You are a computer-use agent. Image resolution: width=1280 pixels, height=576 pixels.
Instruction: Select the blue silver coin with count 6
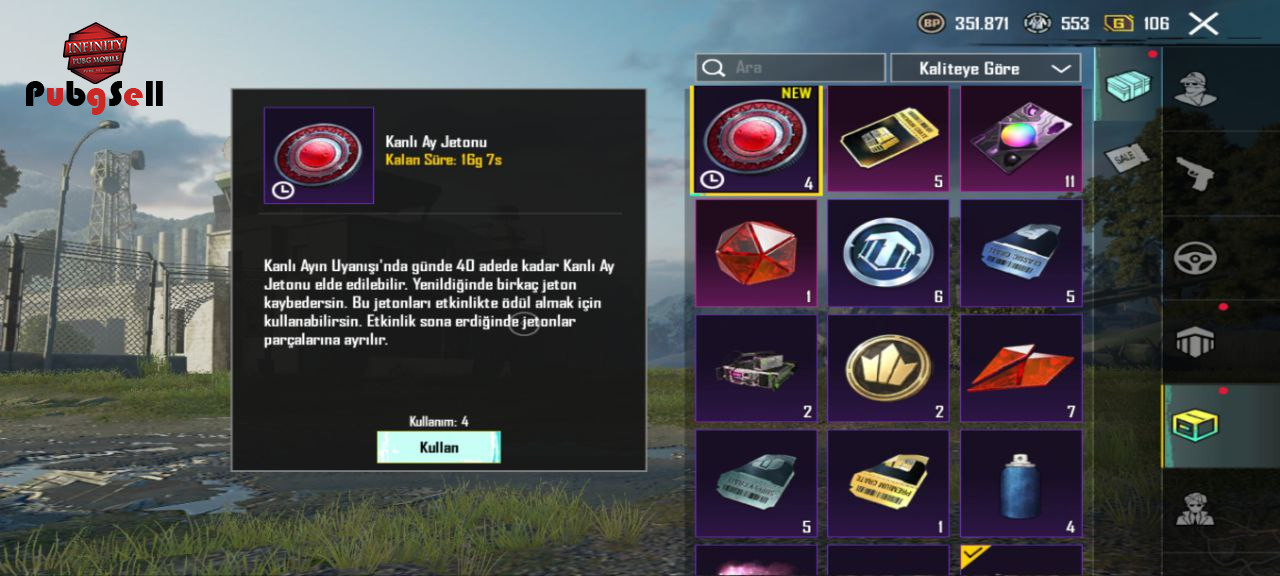tap(888, 253)
